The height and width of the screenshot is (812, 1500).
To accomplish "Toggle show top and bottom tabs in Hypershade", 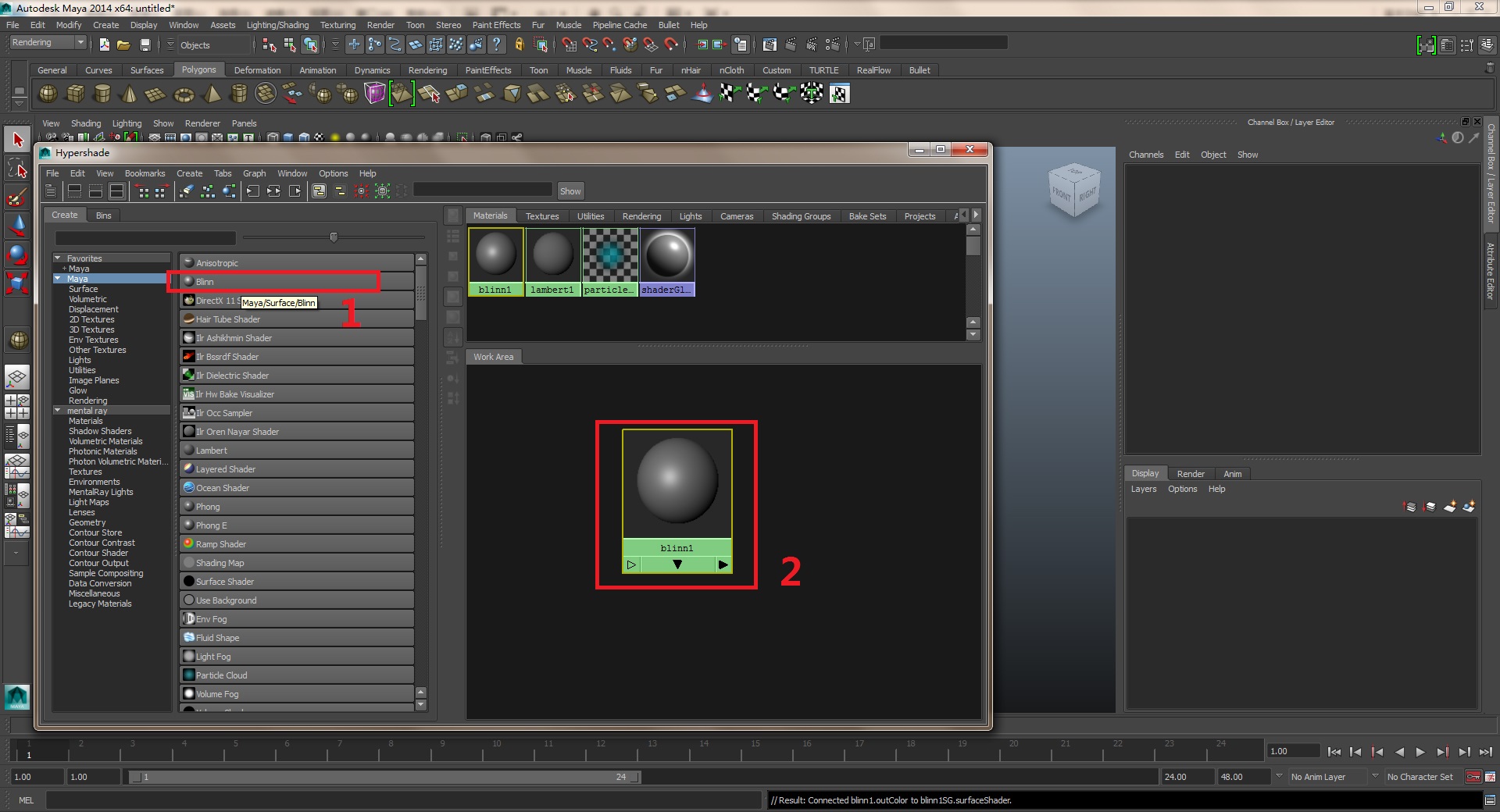I will click(117, 191).
